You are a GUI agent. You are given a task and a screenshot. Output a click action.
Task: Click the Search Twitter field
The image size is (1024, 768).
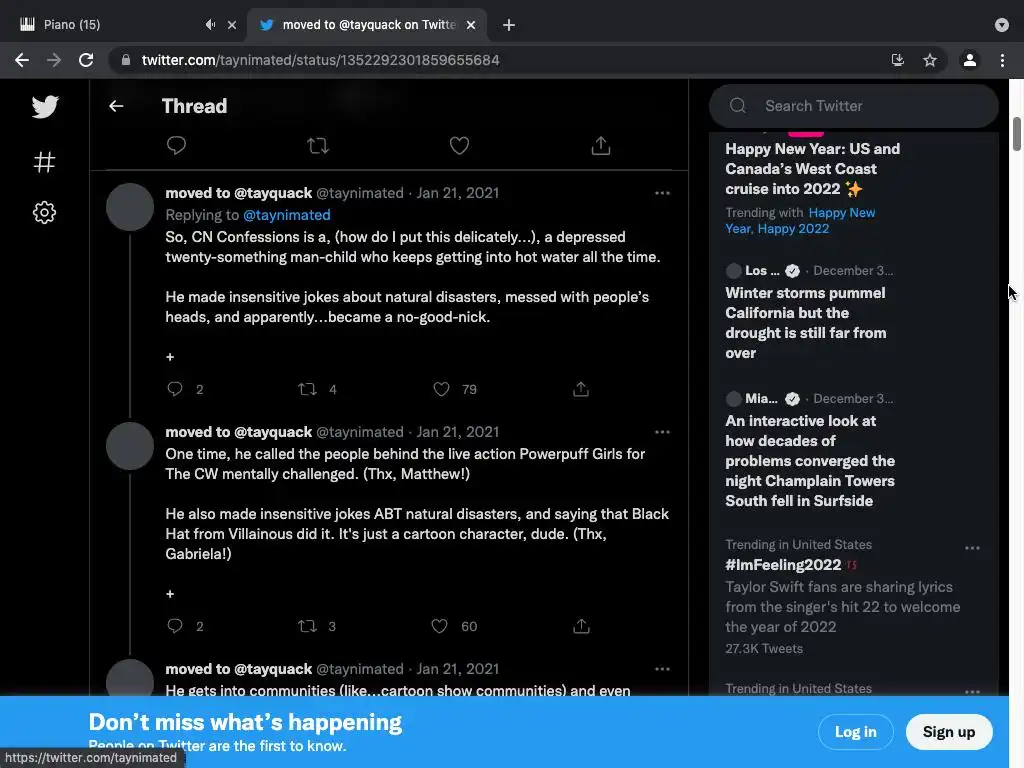[854, 106]
